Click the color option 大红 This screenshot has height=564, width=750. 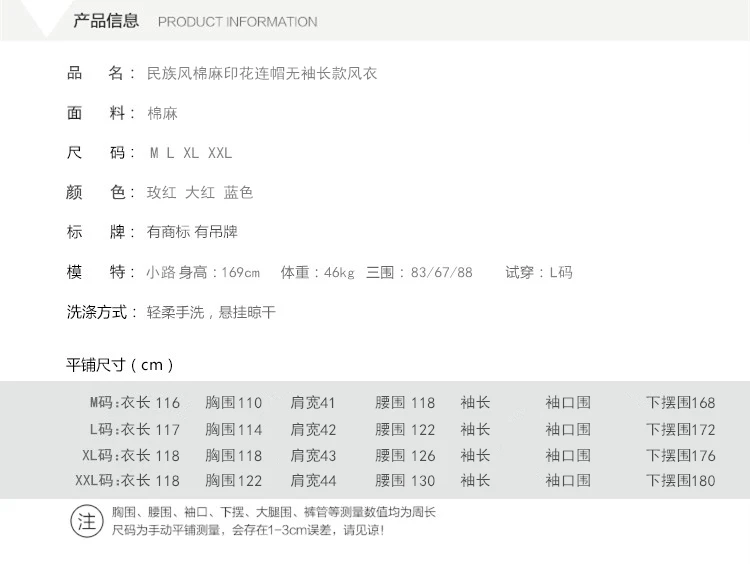(199, 192)
